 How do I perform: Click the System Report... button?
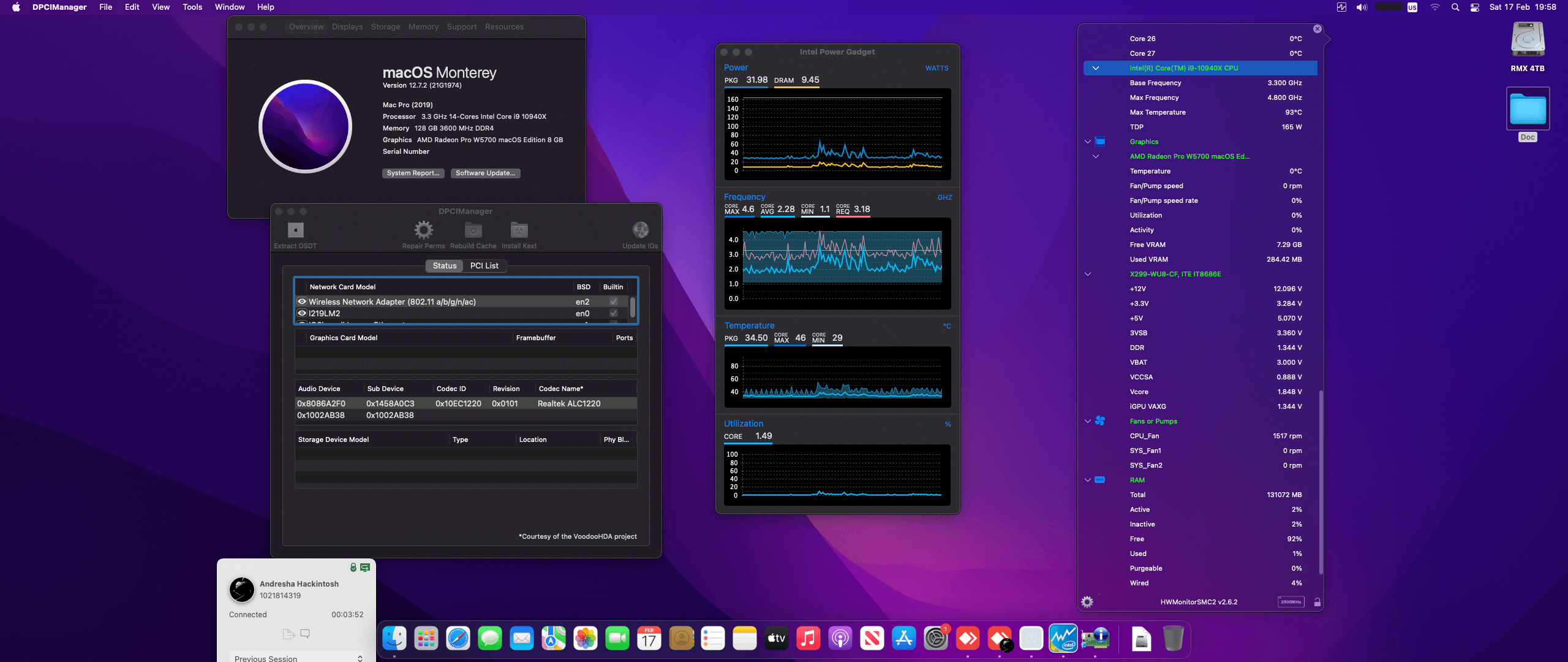(413, 173)
